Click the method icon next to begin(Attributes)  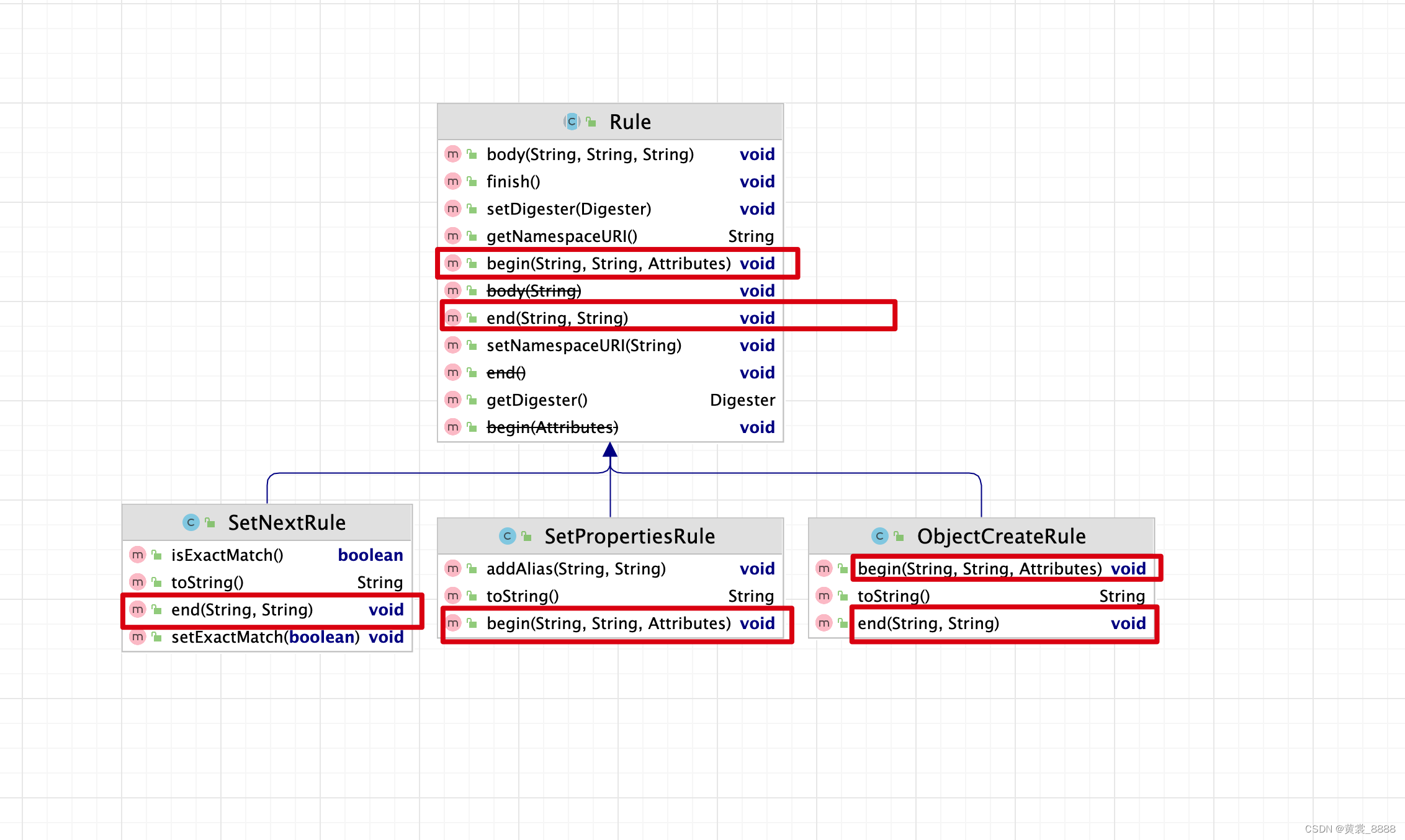click(x=453, y=427)
